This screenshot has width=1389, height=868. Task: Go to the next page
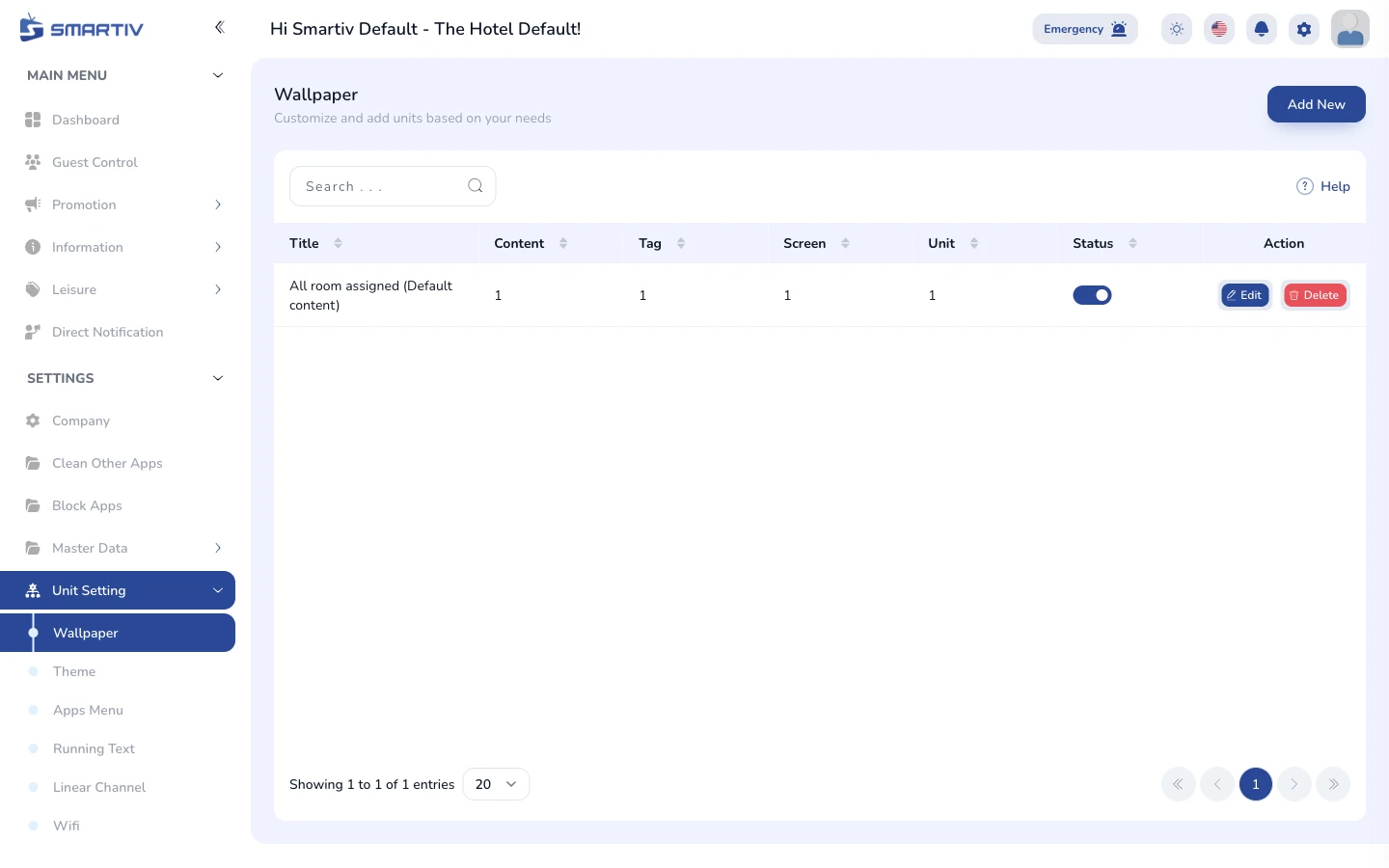coord(1294,784)
